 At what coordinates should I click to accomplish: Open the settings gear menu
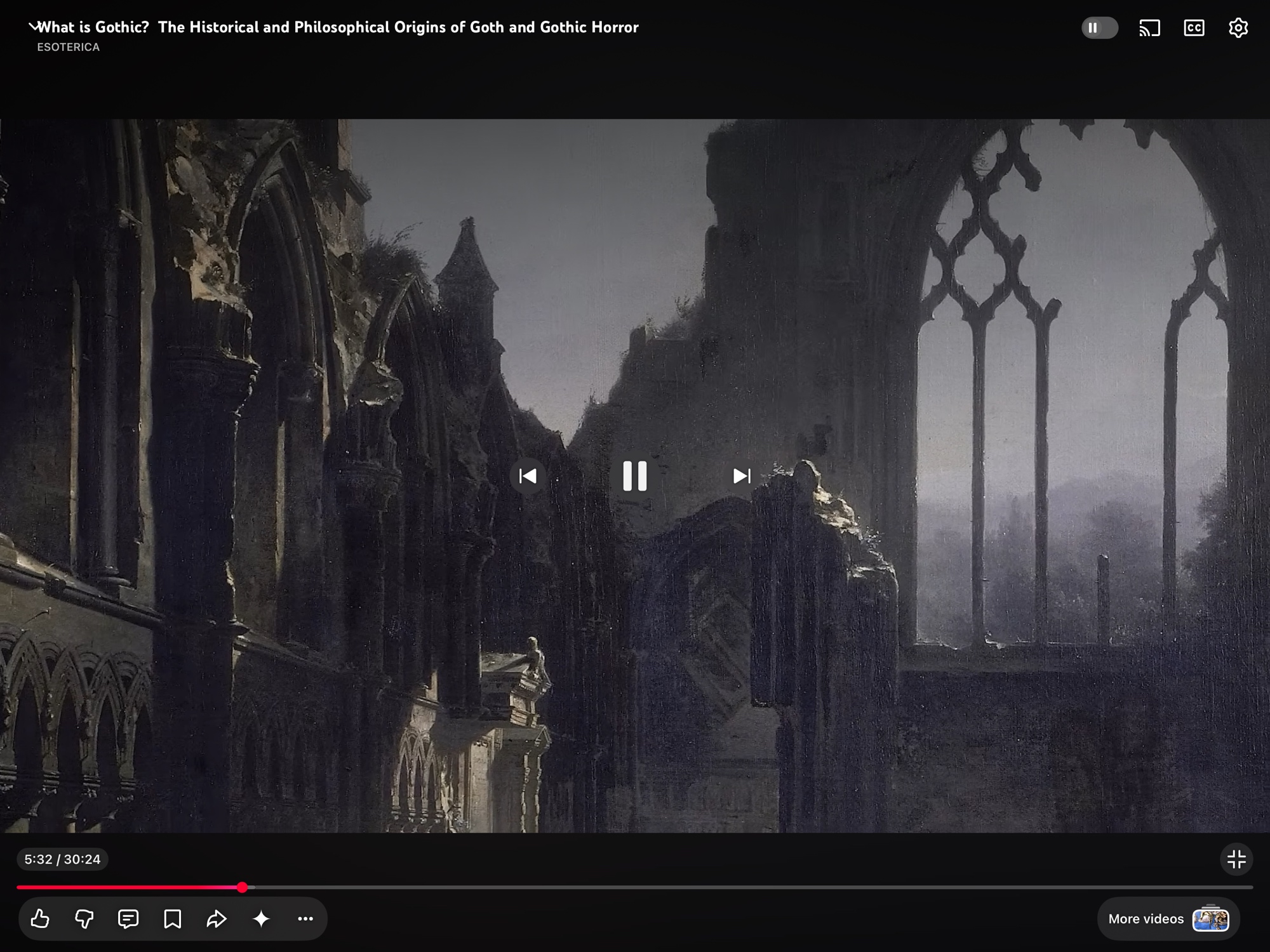pos(1238,28)
